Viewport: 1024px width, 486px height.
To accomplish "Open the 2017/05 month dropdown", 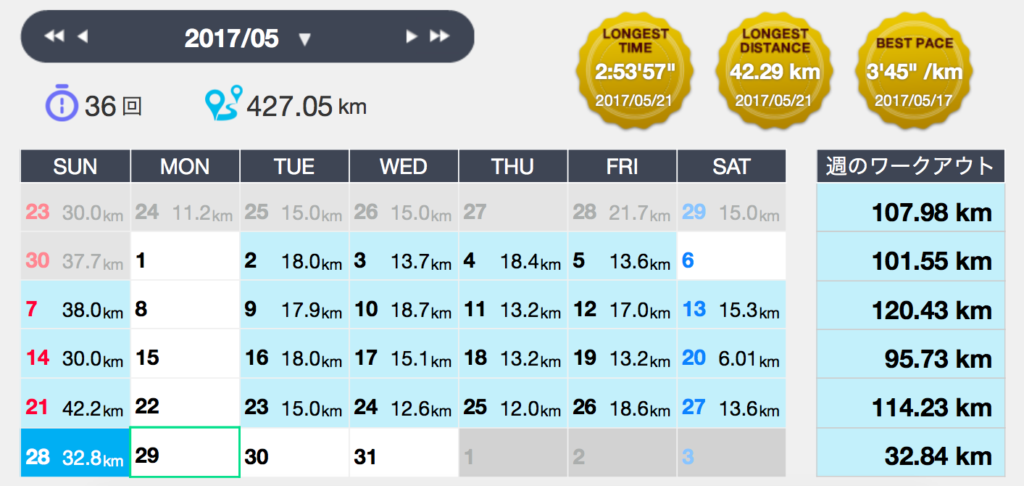I will coord(305,39).
